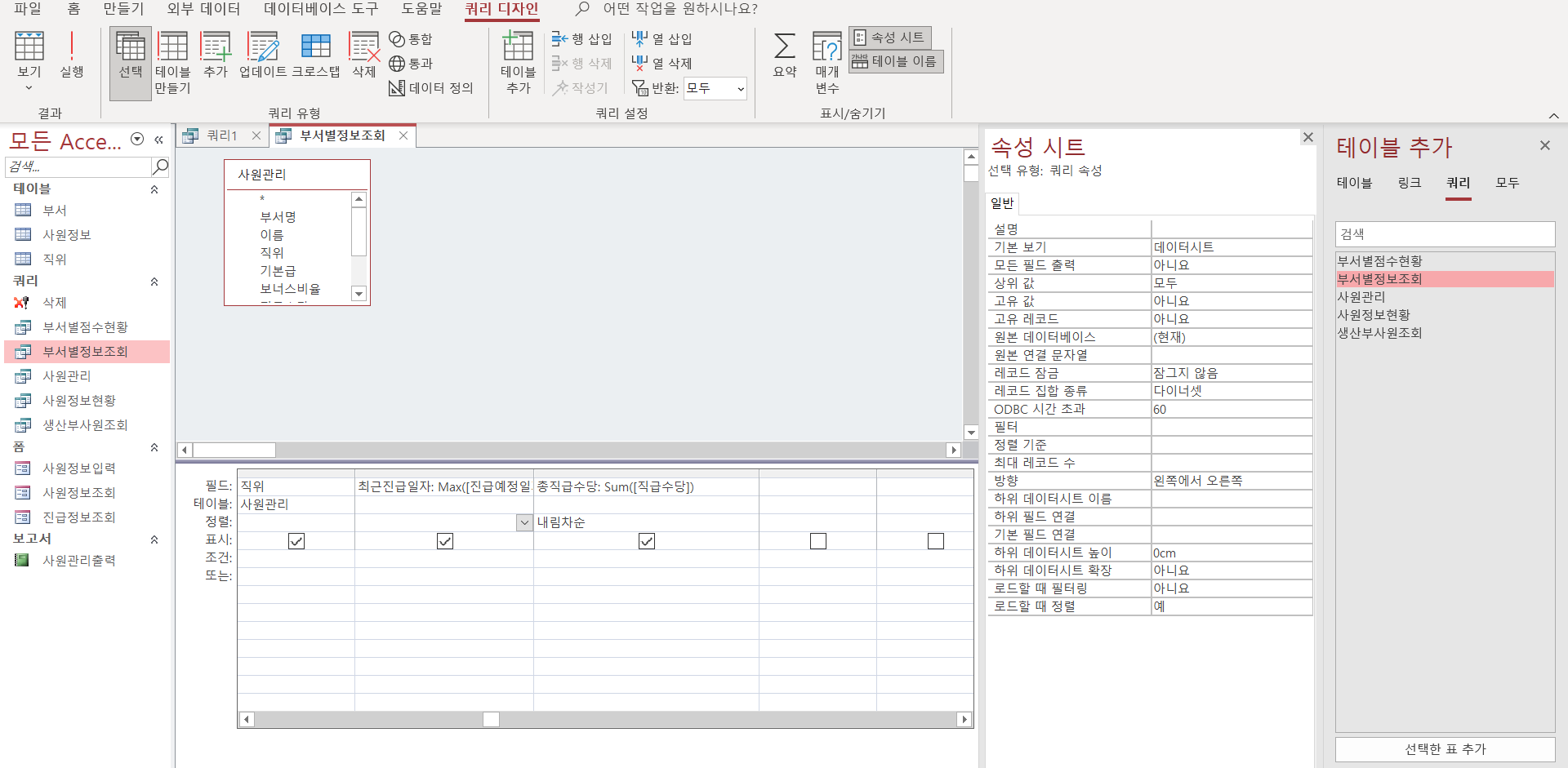Click the 삭제 query type icon
This screenshot has height=768, width=1568.
click(x=363, y=54)
